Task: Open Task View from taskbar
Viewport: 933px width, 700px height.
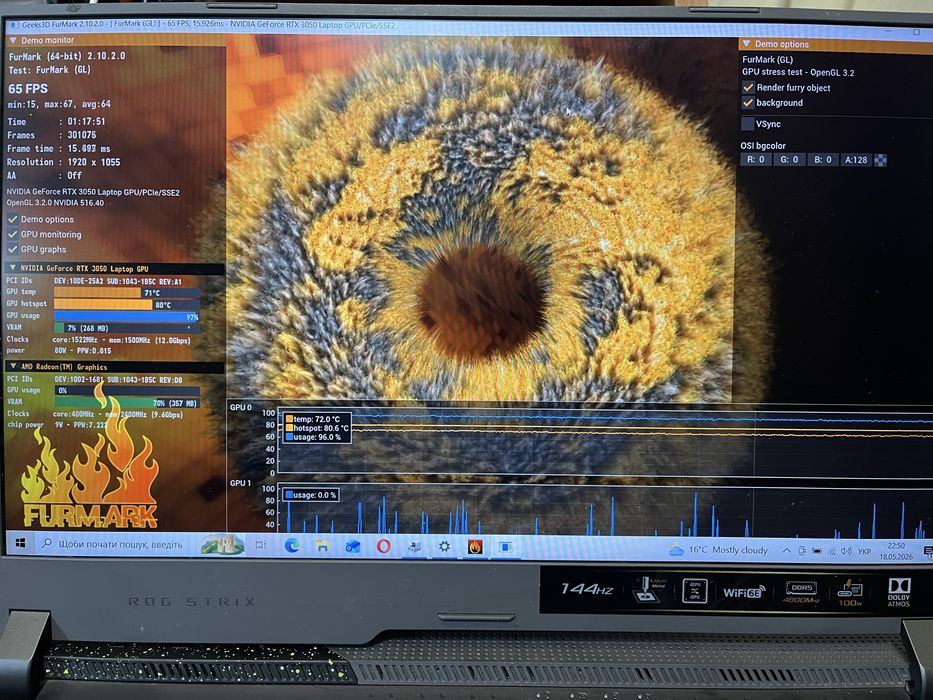Action: coord(261,545)
